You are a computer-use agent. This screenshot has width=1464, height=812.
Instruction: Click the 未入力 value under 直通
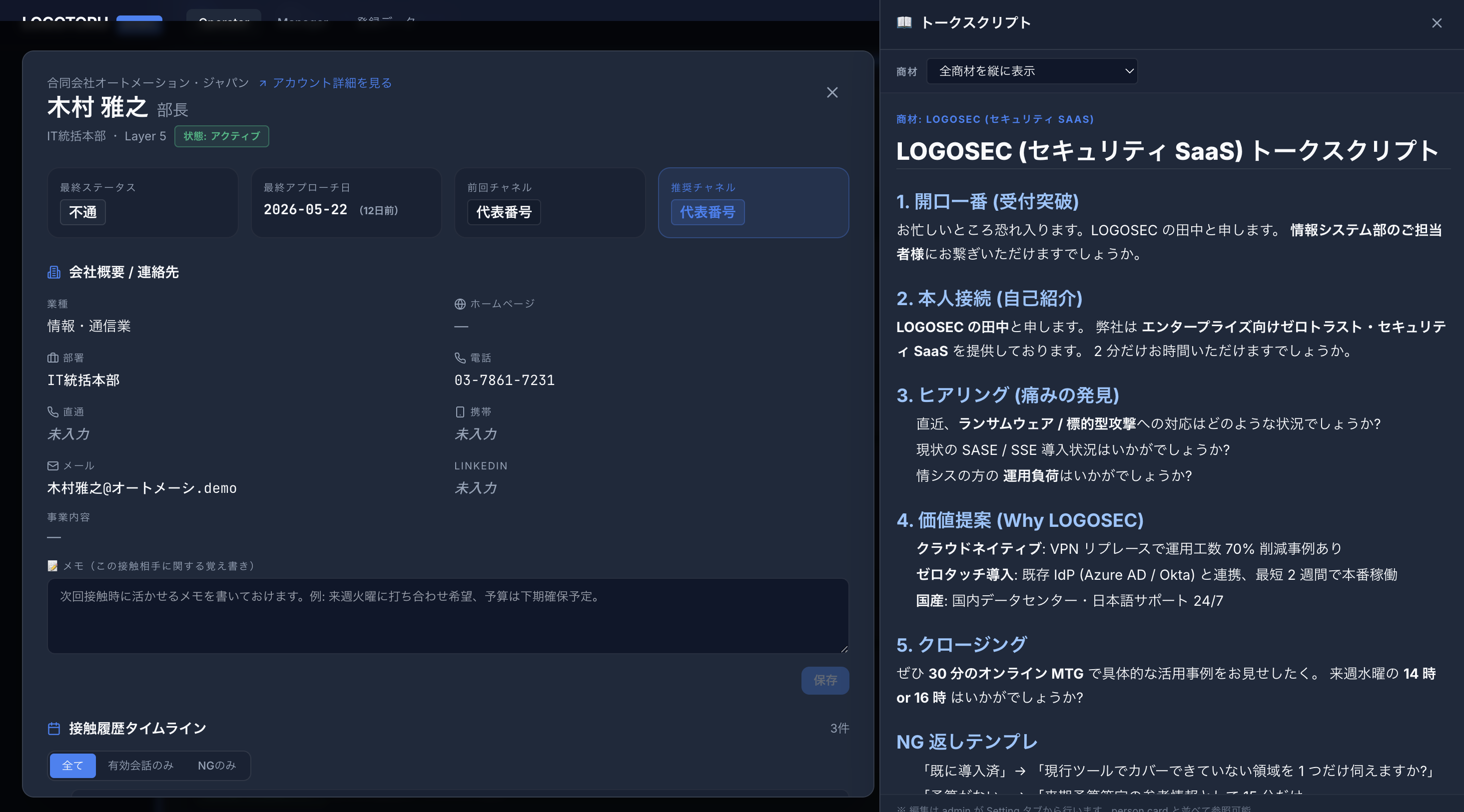click(x=68, y=434)
